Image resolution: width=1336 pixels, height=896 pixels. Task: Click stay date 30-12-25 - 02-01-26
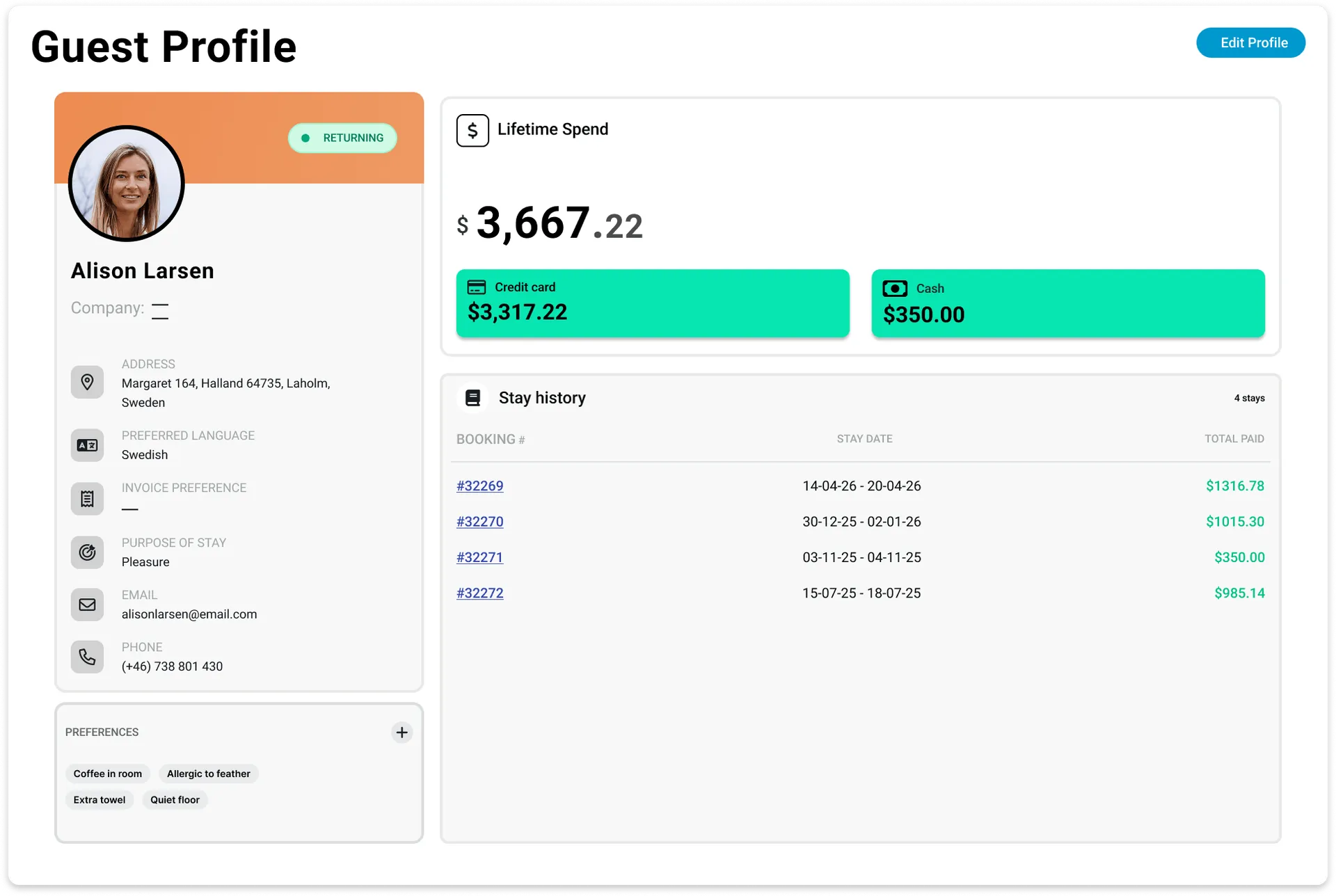861,522
